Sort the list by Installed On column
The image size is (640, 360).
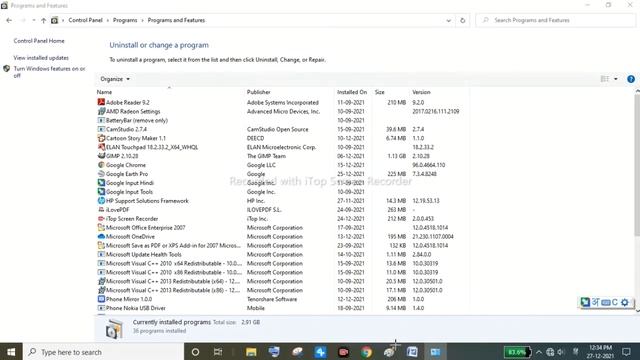coord(353,92)
